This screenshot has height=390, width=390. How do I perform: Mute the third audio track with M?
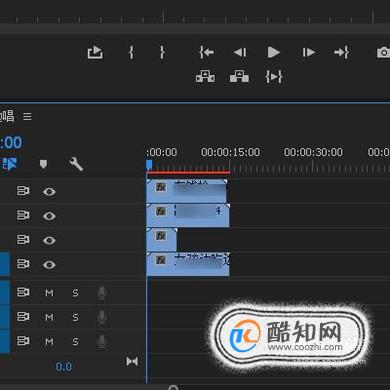point(49,342)
